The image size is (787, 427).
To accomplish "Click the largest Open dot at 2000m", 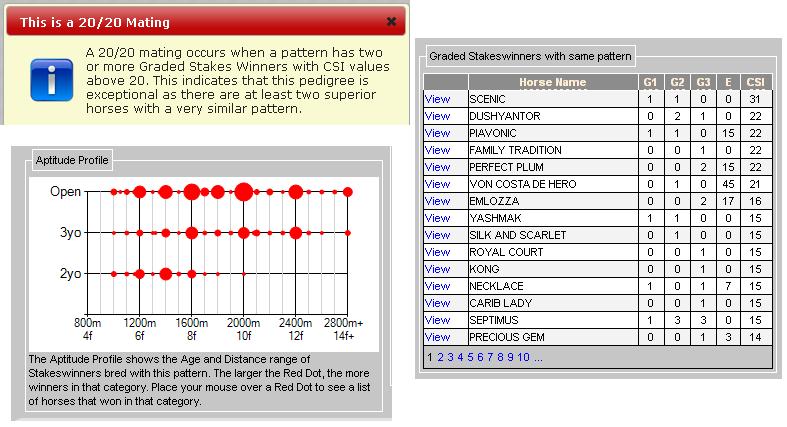I will 244,192.
